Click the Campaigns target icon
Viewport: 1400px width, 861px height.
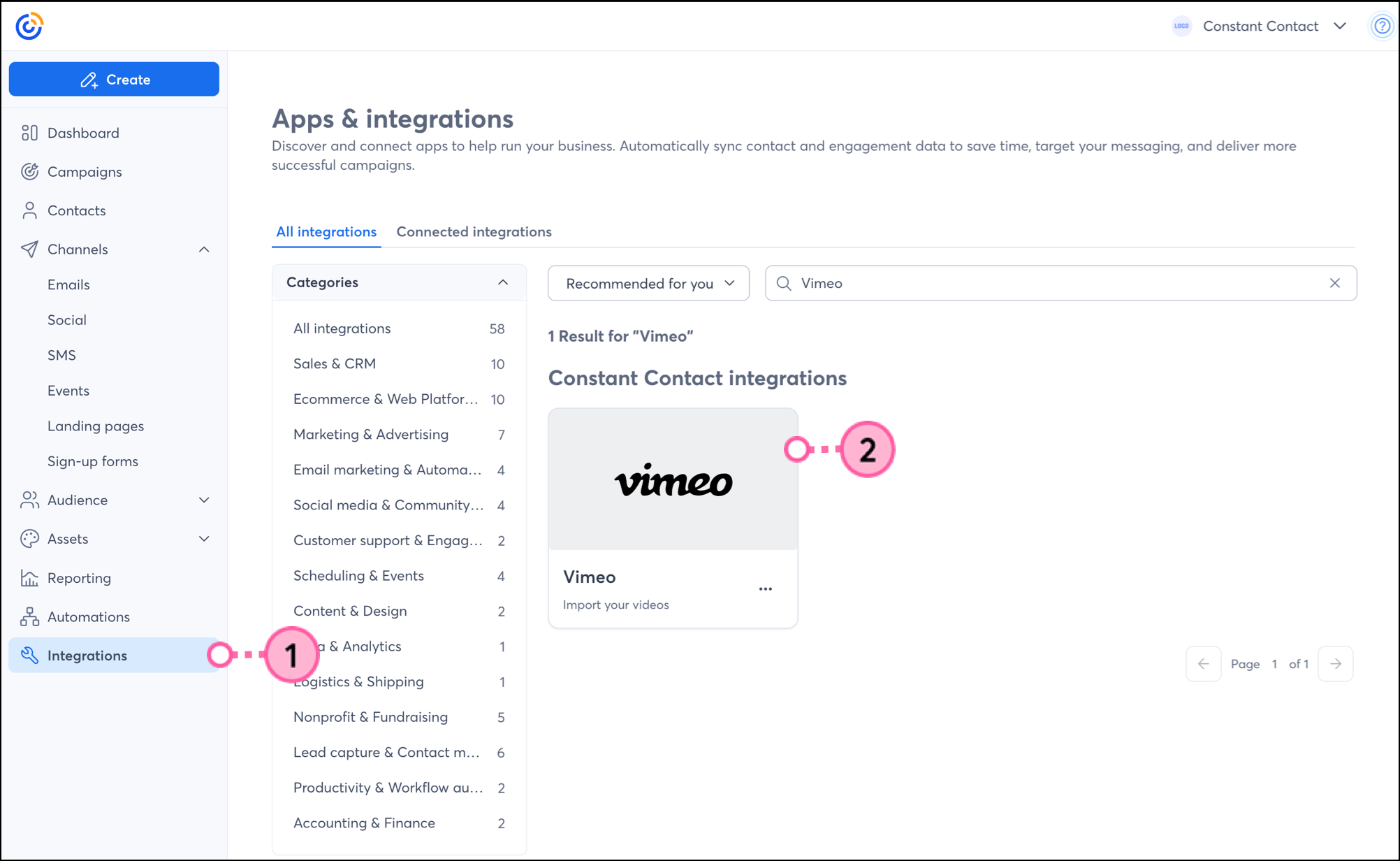tap(29, 172)
